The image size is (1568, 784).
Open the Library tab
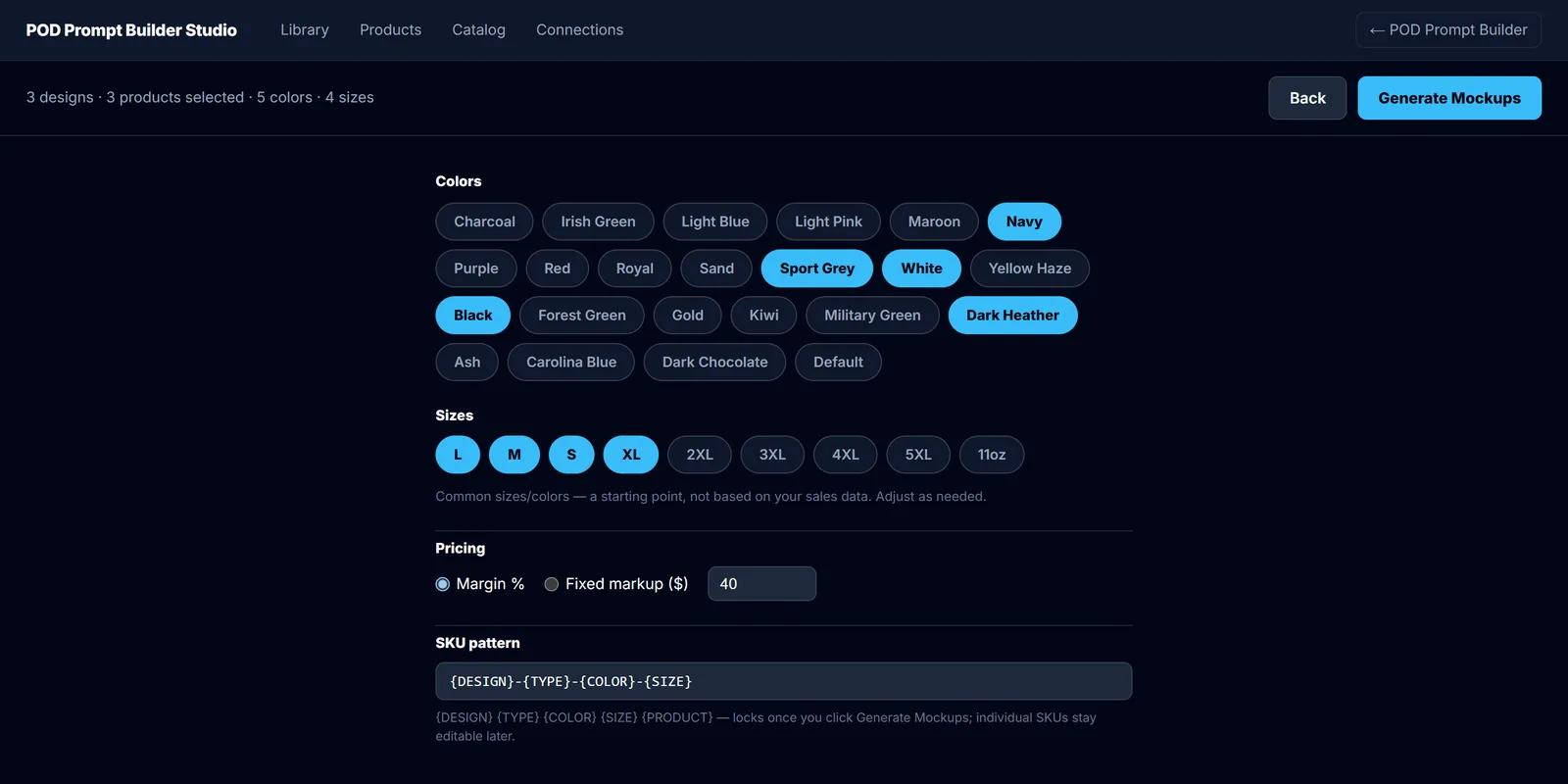305,30
